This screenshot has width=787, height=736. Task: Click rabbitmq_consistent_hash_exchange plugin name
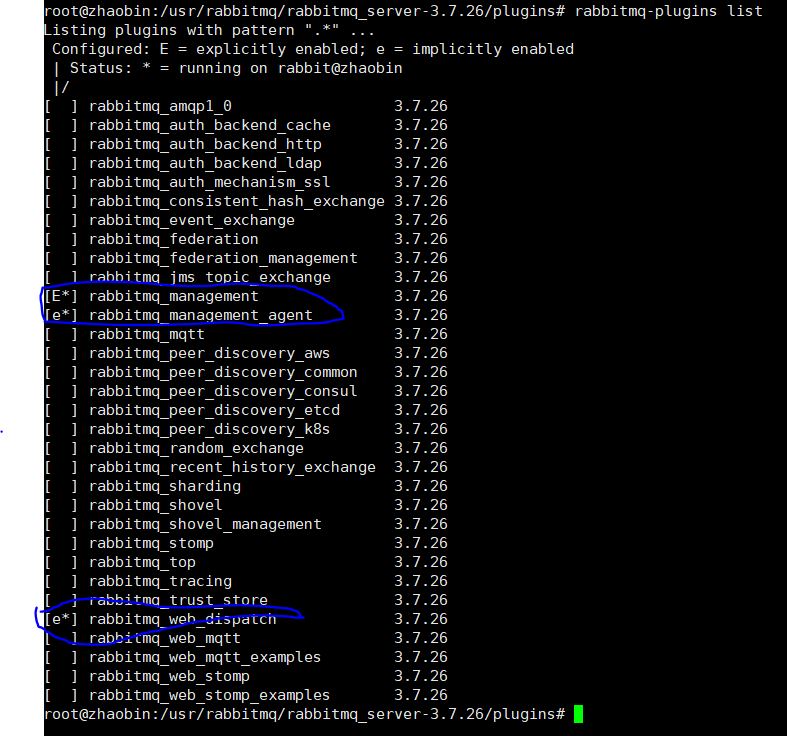[x=237, y=201]
